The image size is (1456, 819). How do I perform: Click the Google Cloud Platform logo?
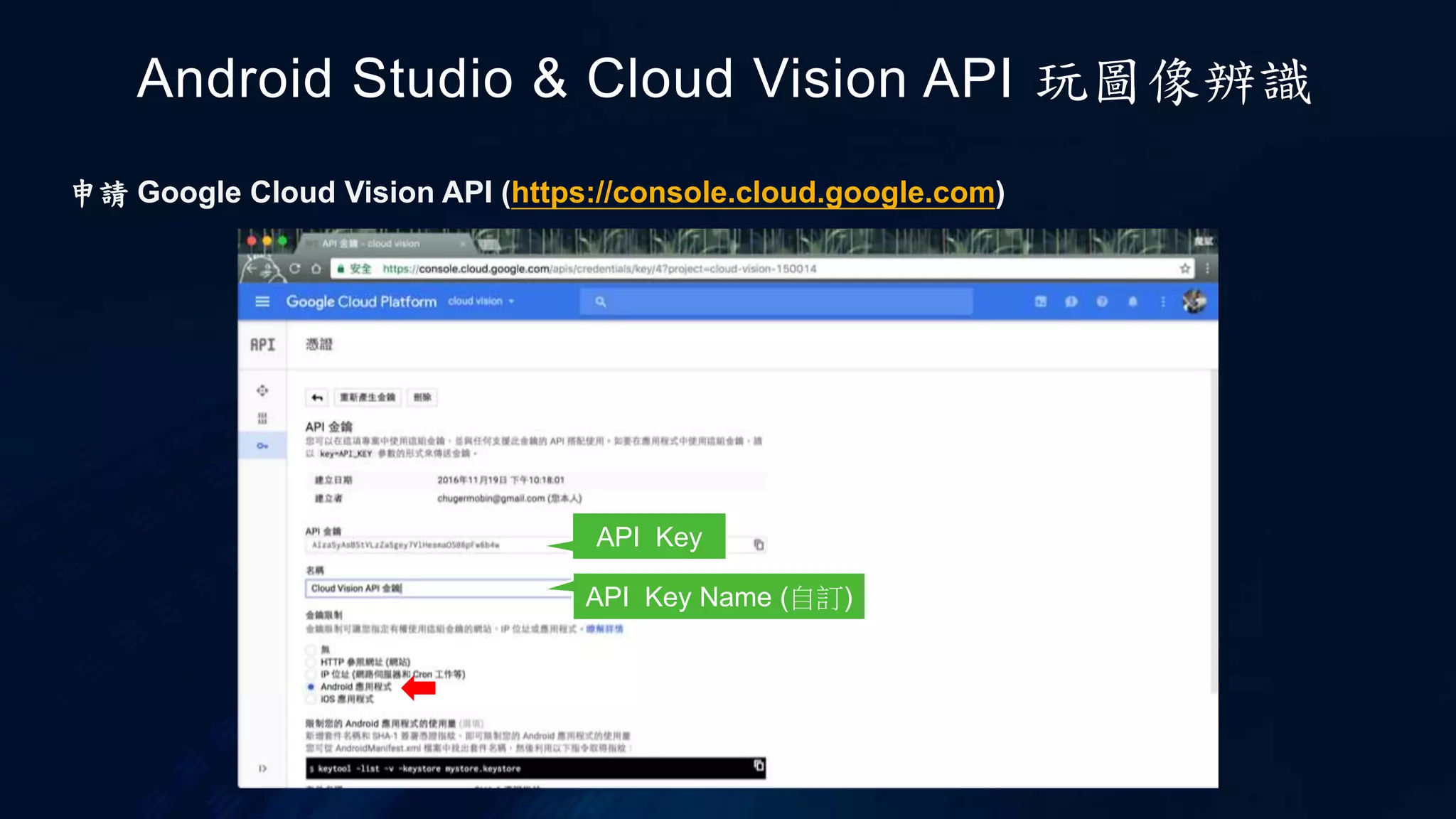(361, 301)
